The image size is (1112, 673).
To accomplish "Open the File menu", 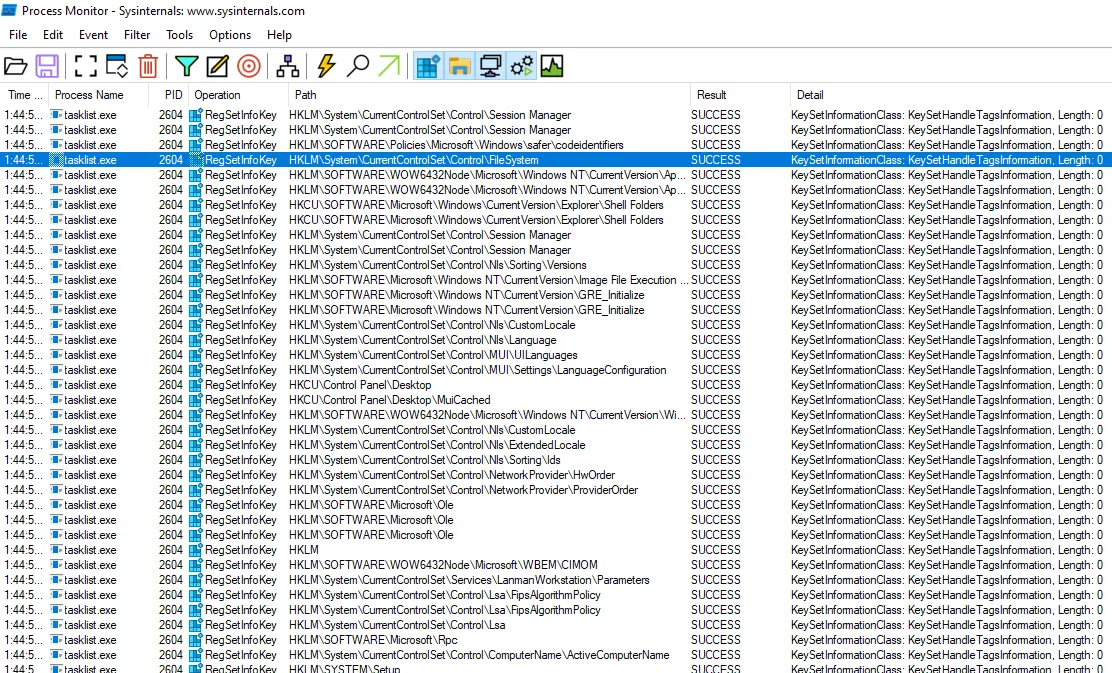I will click(18, 35).
